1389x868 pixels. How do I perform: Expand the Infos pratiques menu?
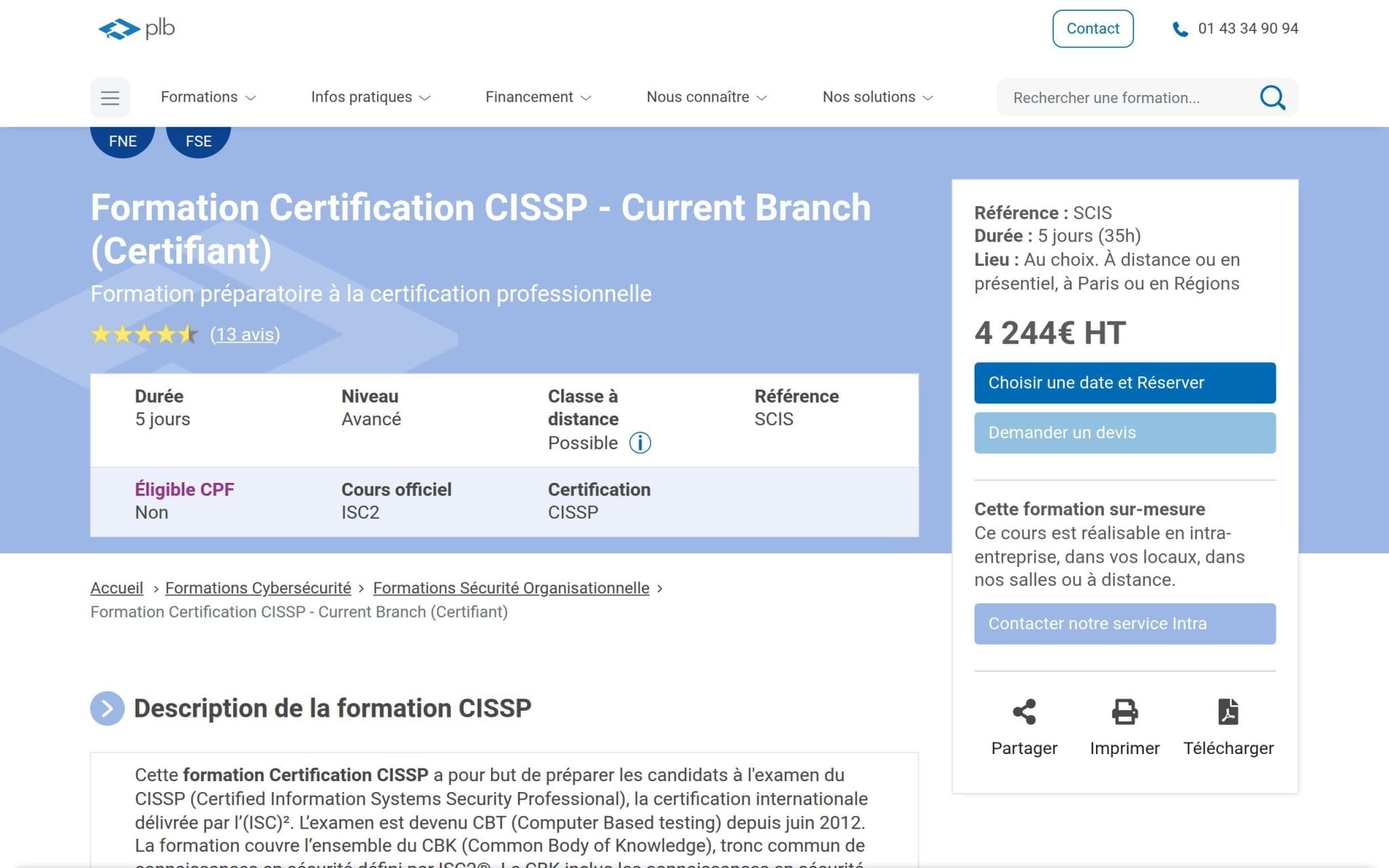point(370,97)
